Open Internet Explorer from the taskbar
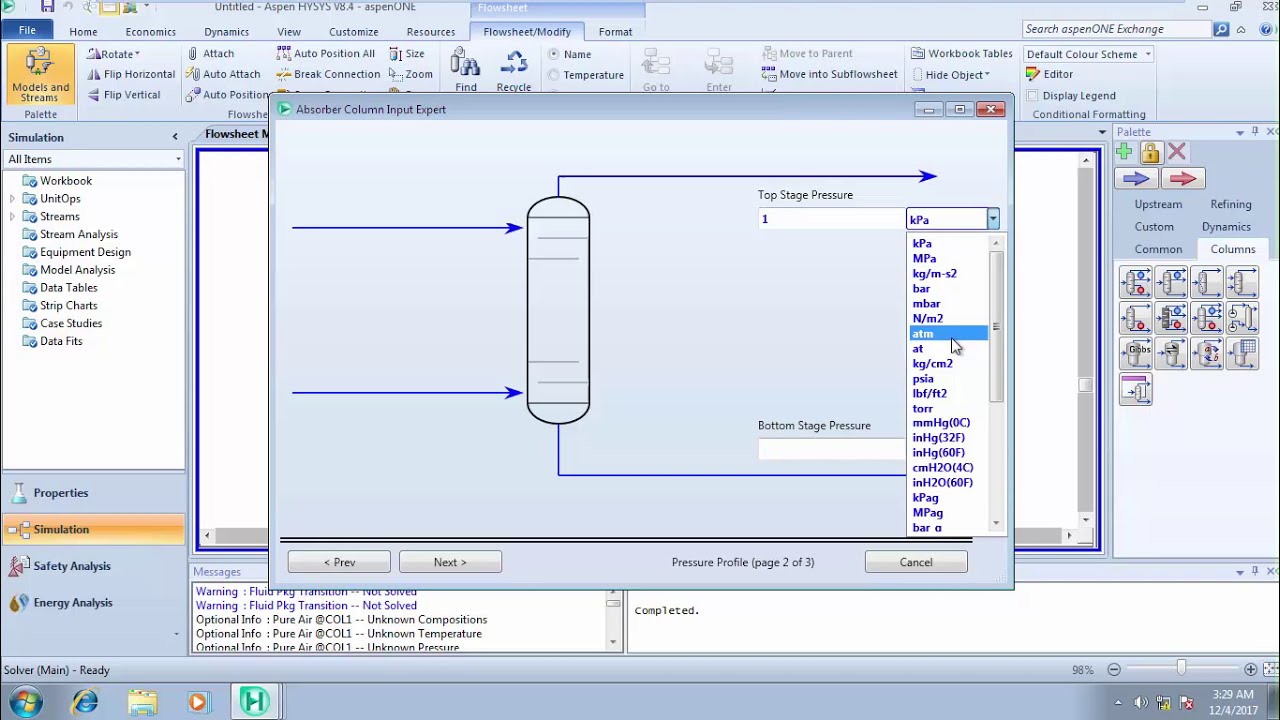This screenshot has height=720, width=1280. (x=85, y=702)
